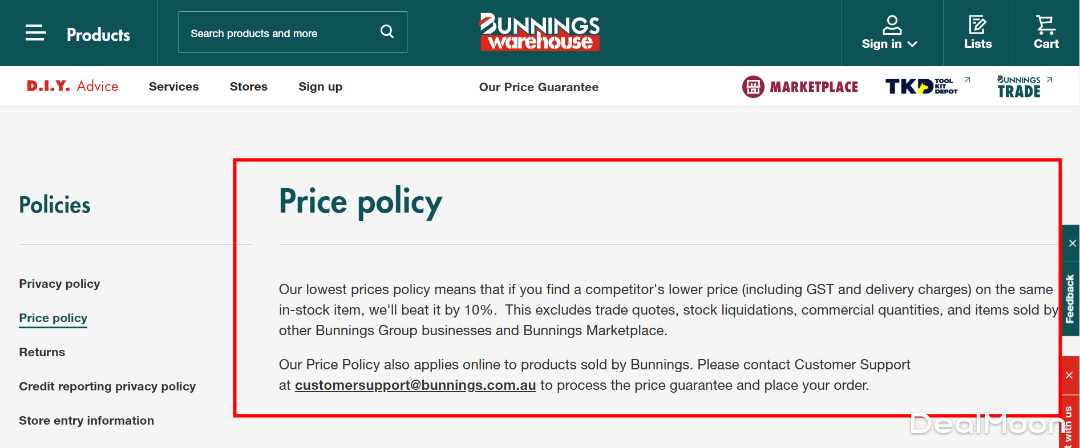Image resolution: width=1080 pixels, height=448 pixels.
Task: Expand the Sign in dropdown chevron
Action: pyautogui.click(x=912, y=44)
